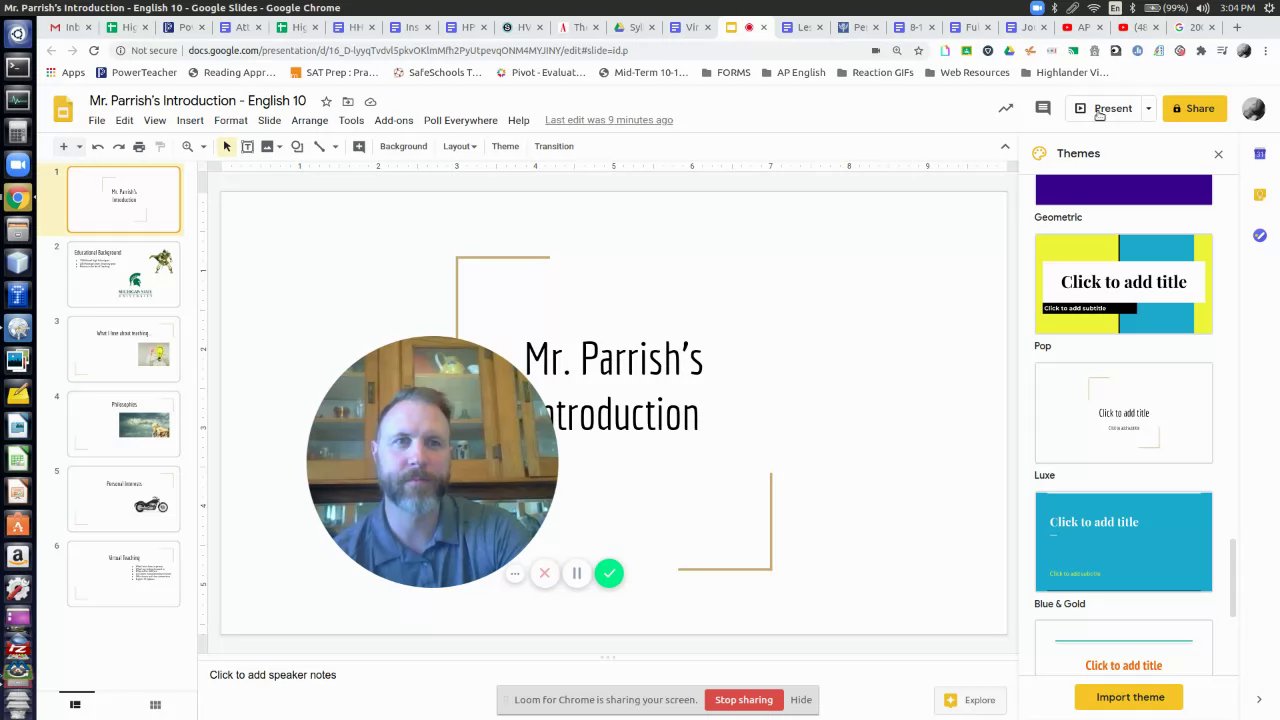Click the Zoom magnifier in the Slides toolbar
The height and width of the screenshot is (720, 1280).
coord(187,147)
